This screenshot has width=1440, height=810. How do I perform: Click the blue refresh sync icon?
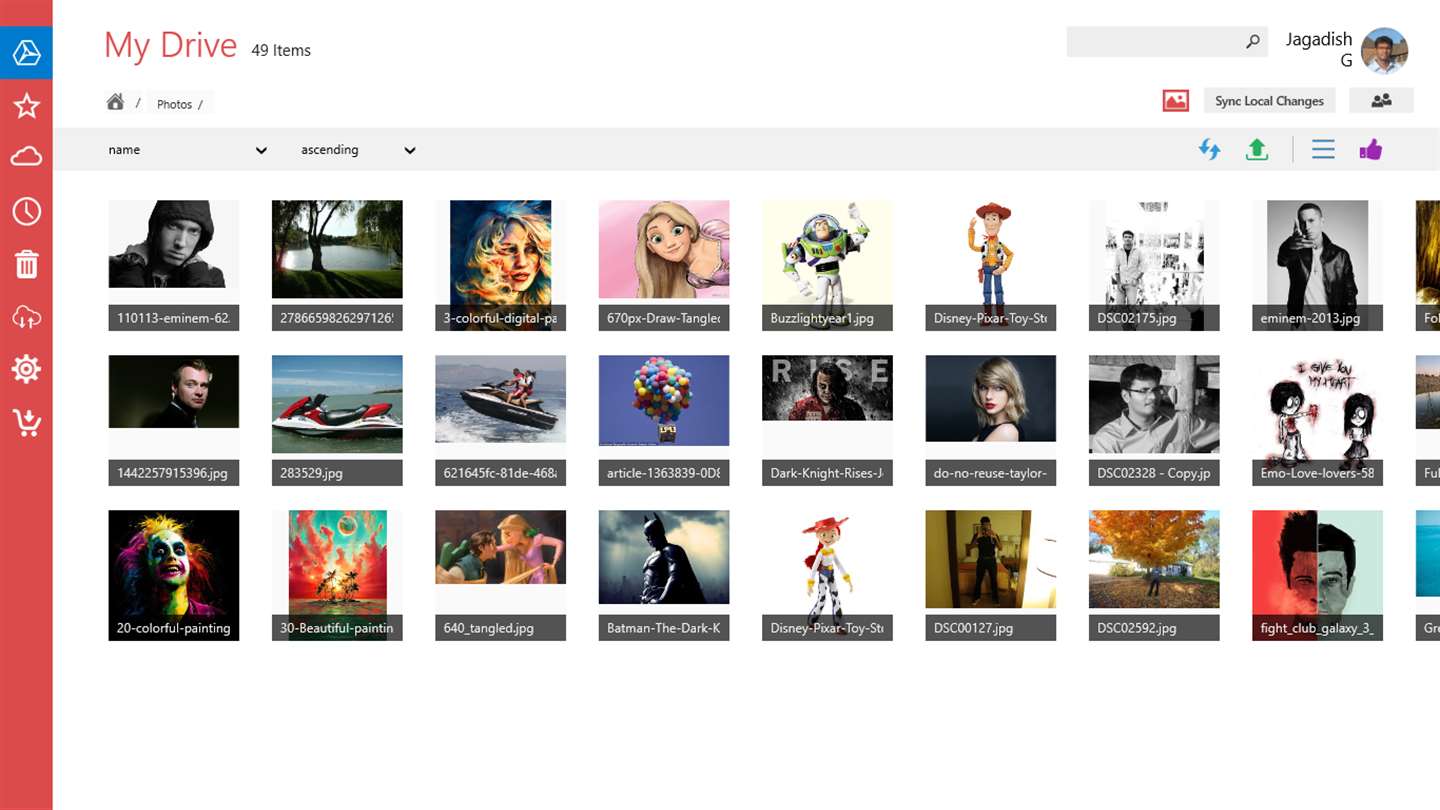coord(1209,150)
